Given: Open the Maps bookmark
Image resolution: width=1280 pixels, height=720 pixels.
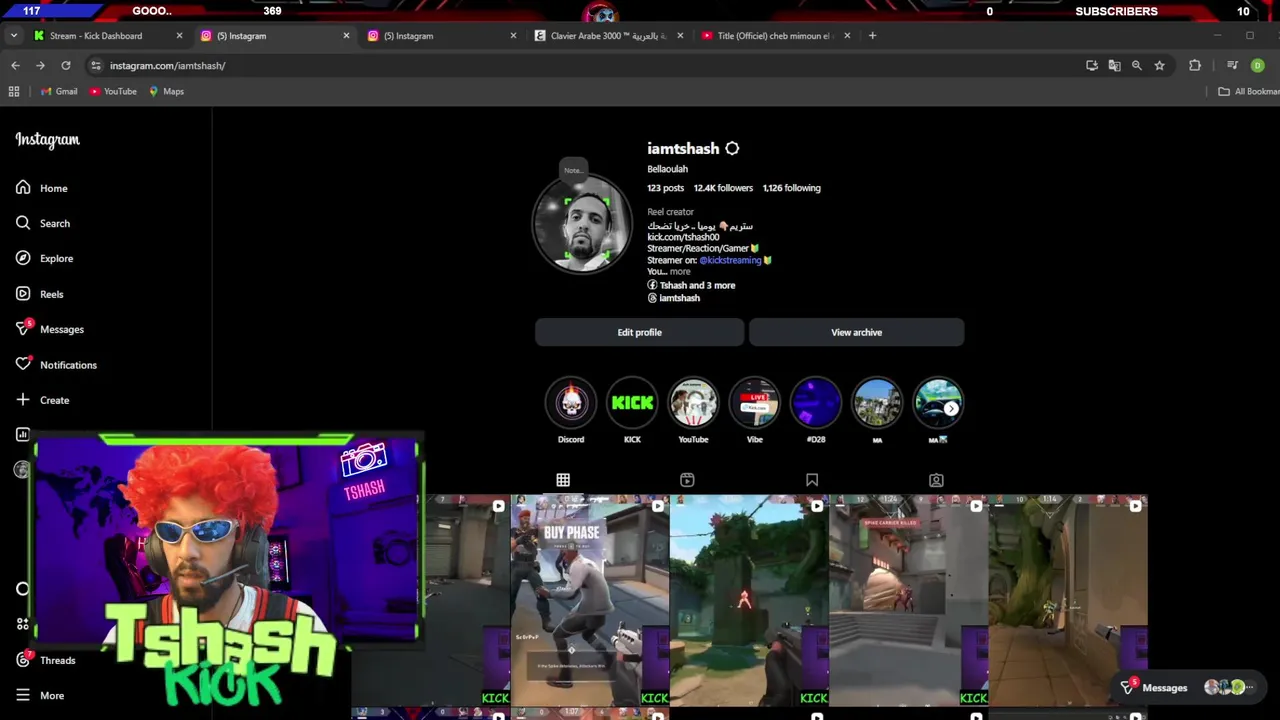Looking at the screenshot, I should [166, 91].
